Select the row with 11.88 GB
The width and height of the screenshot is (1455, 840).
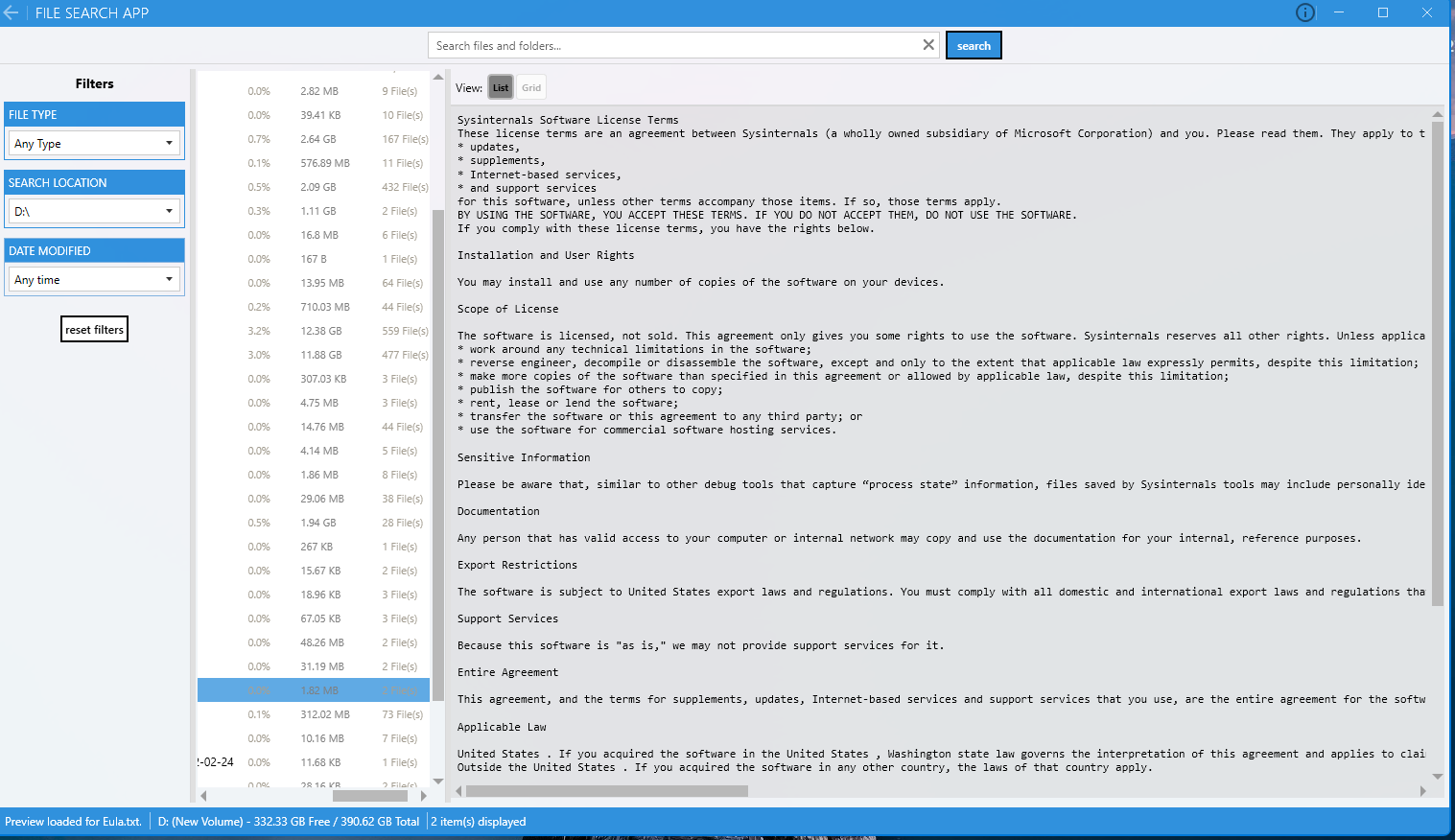(314, 355)
